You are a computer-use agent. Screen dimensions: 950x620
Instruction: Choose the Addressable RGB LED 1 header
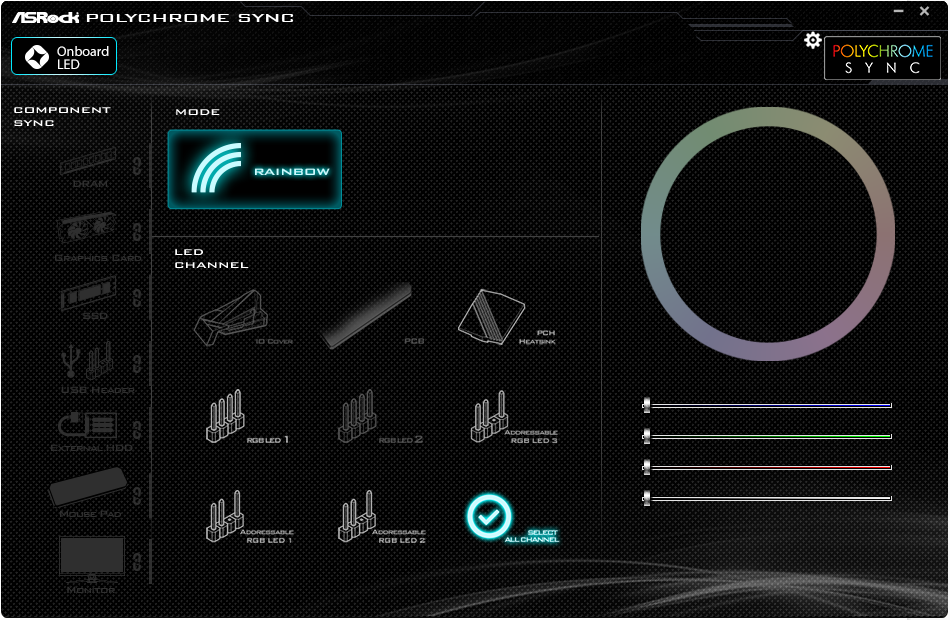(x=249, y=517)
